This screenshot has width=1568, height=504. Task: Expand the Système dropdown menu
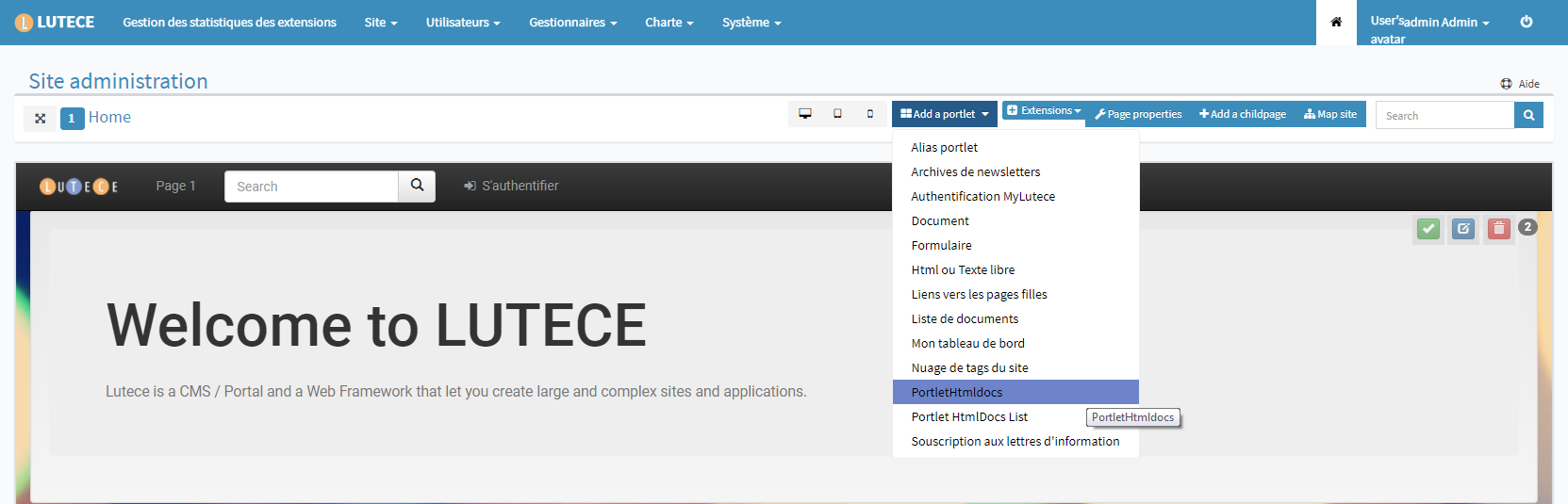pos(751,23)
